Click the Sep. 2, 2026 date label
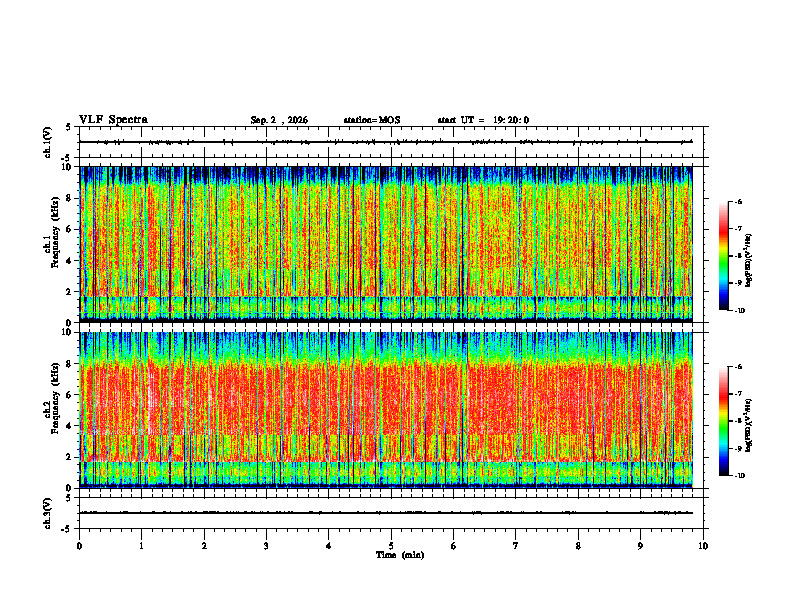The height and width of the screenshot is (612, 792). (279, 120)
